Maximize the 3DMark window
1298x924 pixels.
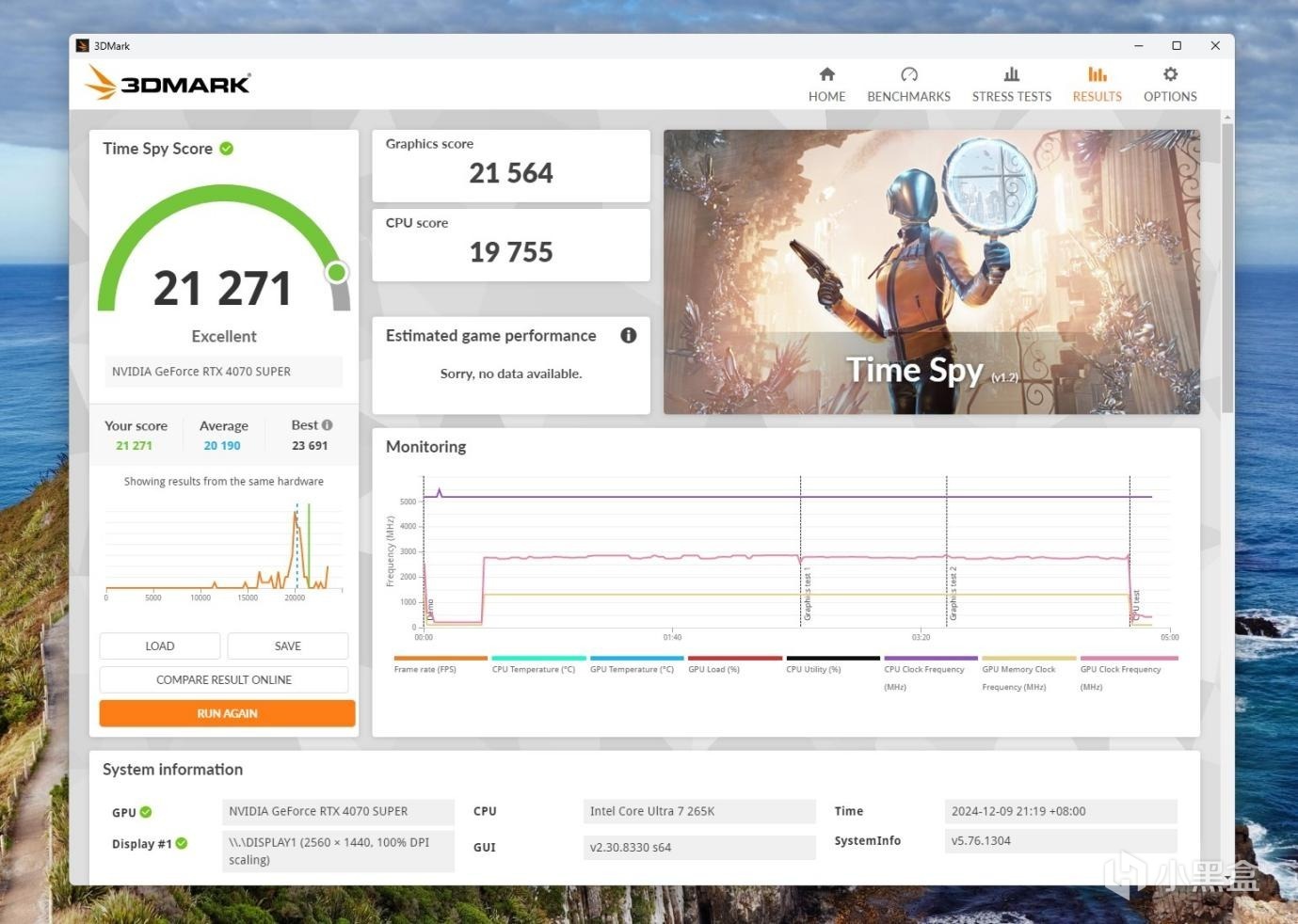click(x=1177, y=45)
